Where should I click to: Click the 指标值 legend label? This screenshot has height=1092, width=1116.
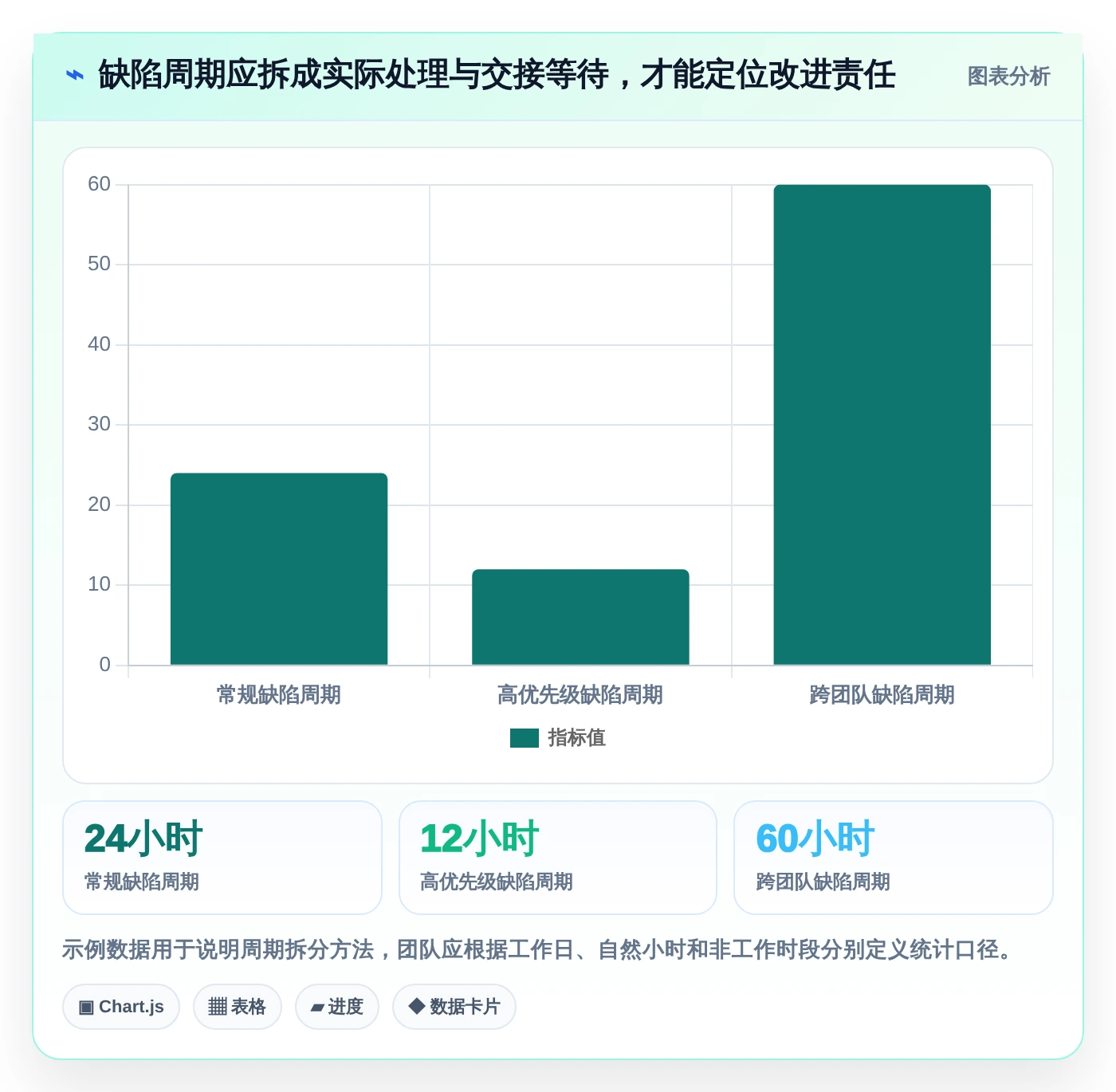tap(577, 738)
